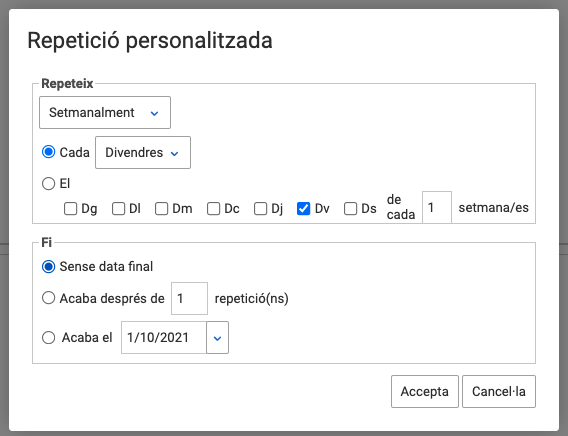Check the Dj day checkbox
Image resolution: width=568 pixels, height=436 pixels.
260,209
